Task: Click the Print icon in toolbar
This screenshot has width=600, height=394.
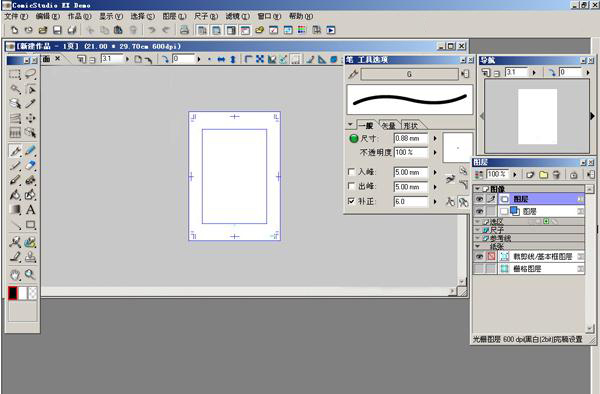Action: tap(184, 30)
